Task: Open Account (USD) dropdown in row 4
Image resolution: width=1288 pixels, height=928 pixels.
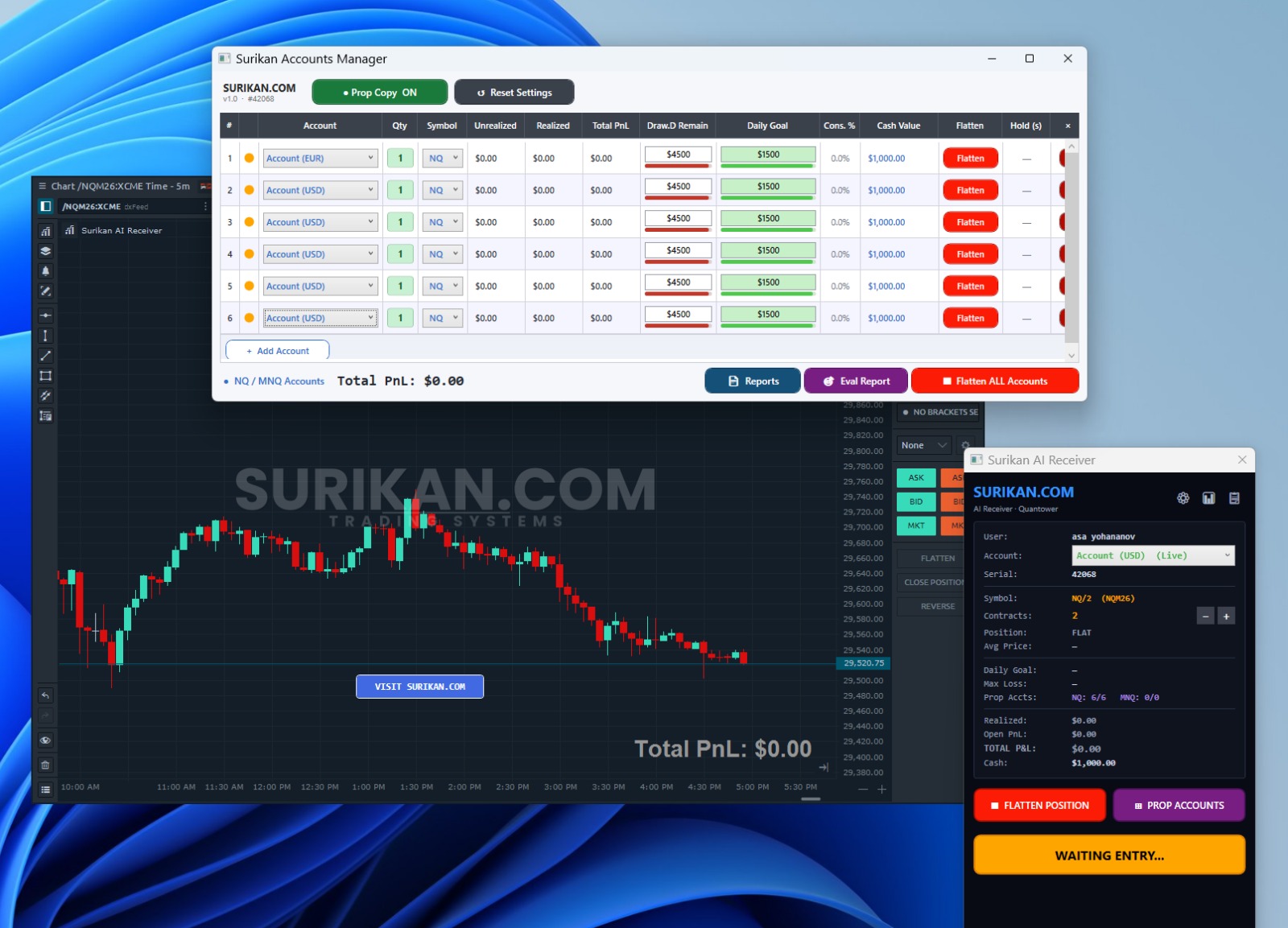Action: click(320, 254)
